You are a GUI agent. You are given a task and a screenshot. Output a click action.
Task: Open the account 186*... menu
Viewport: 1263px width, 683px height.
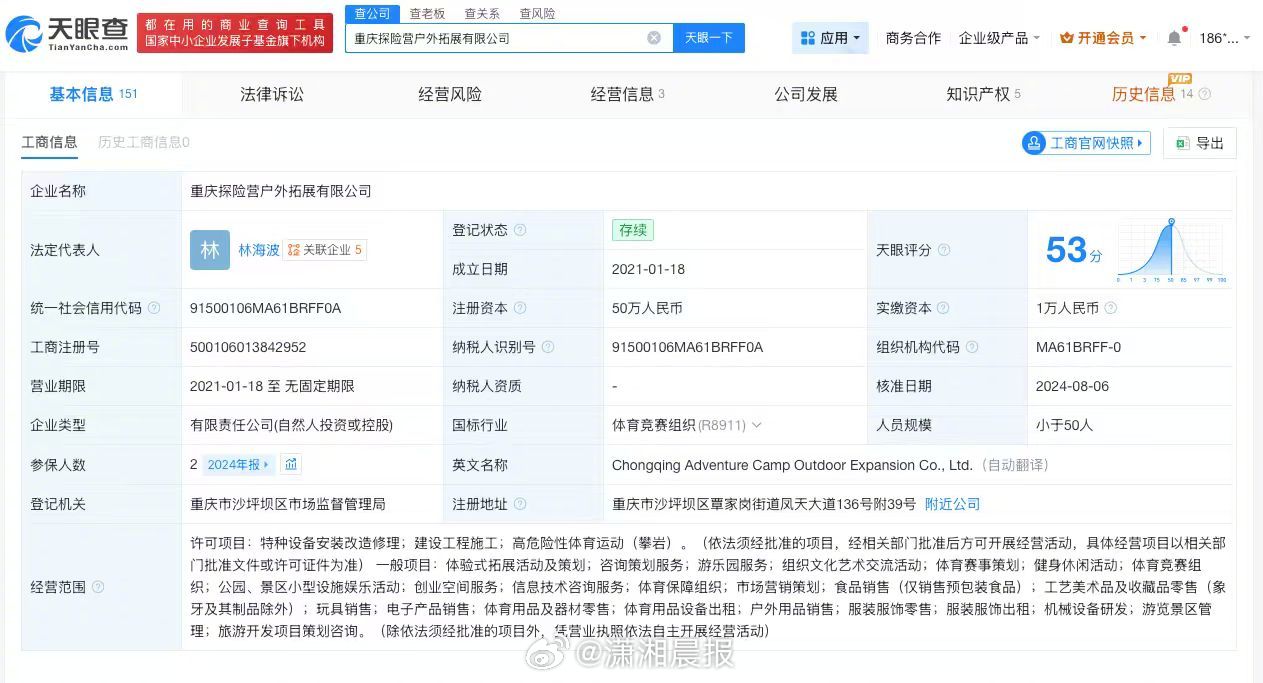(1225, 38)
